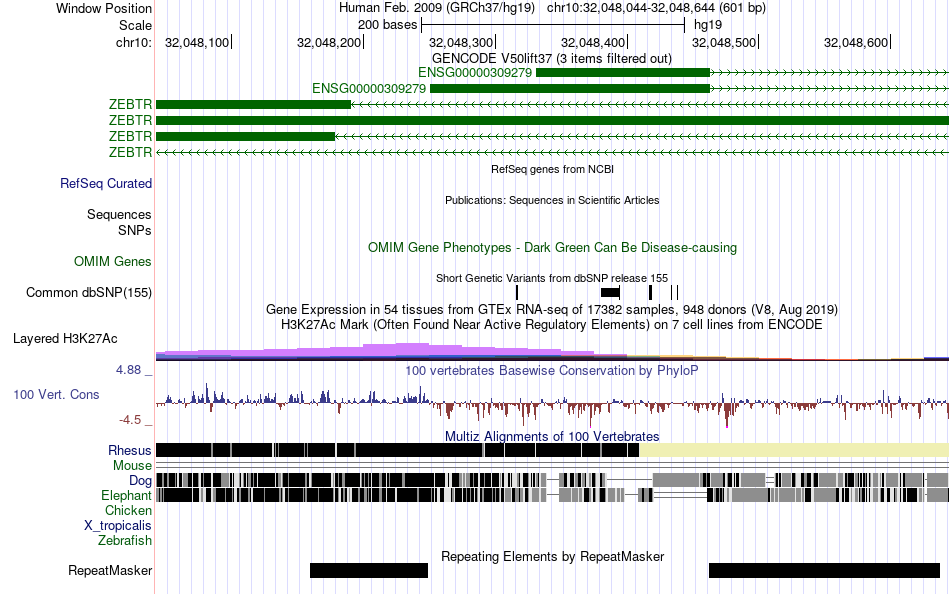Click the 32,048,500 ruler coordinate
This screenshot has height=594, width=950.
724,42
